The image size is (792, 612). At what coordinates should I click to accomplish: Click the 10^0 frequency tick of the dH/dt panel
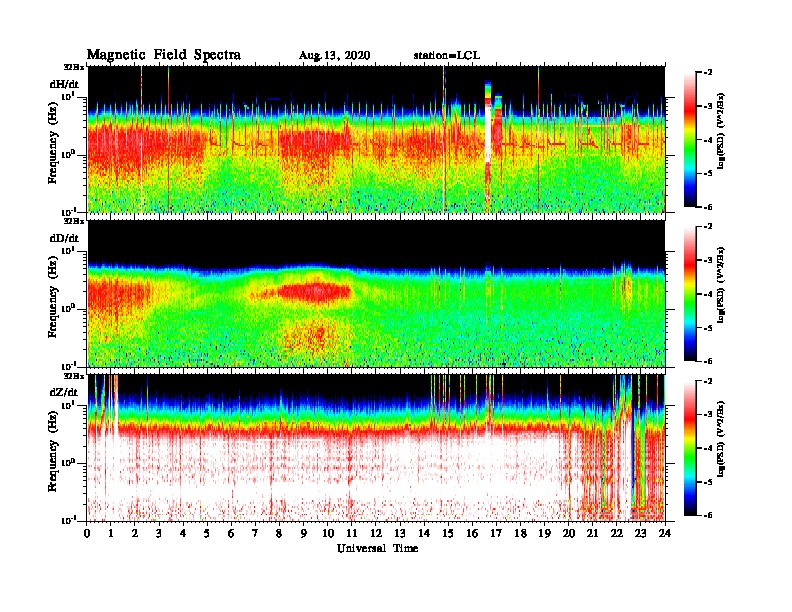click(x=68, y=154)
